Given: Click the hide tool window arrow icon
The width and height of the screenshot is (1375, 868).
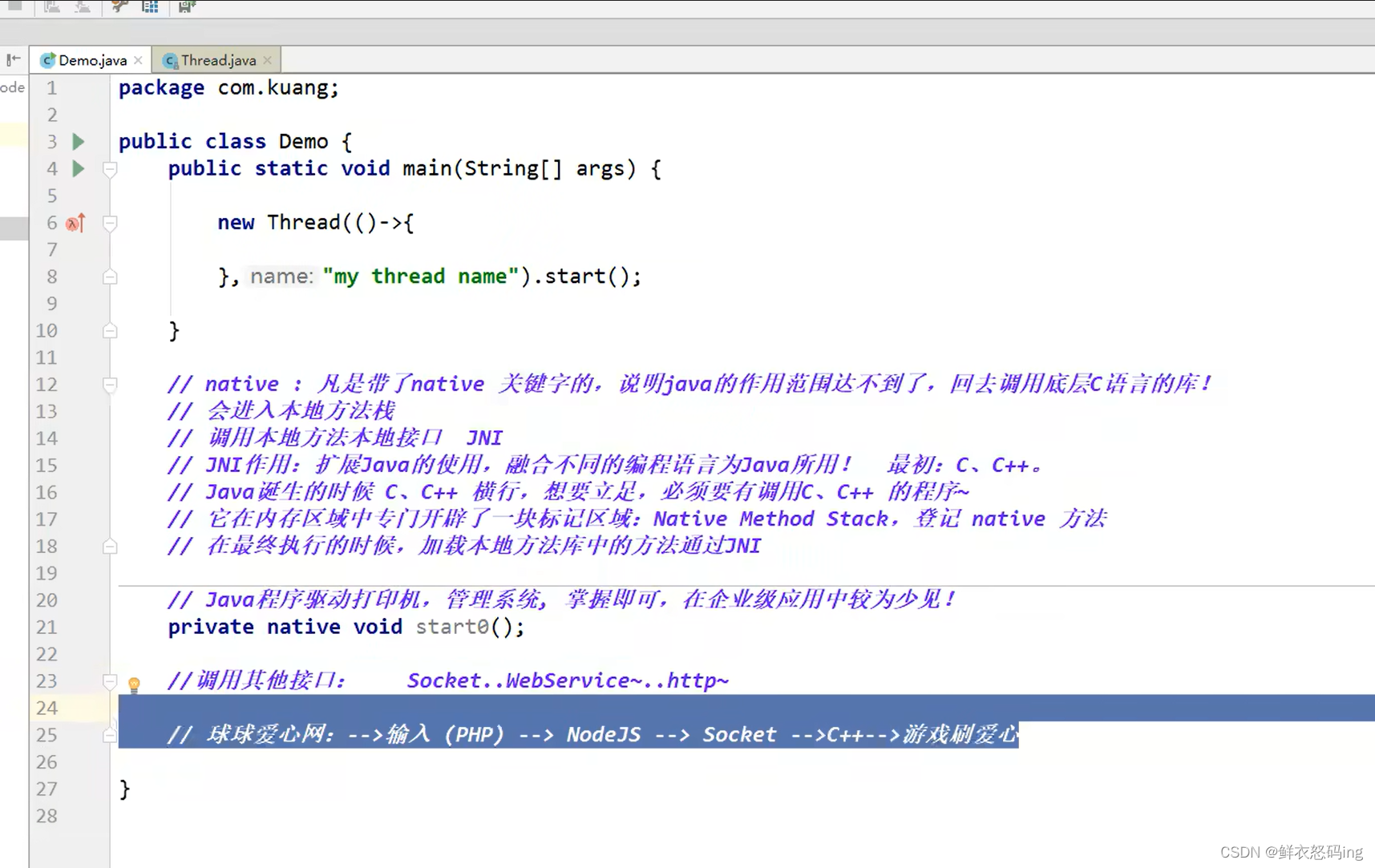Looking at the screenshot, I should click(14, 60).
